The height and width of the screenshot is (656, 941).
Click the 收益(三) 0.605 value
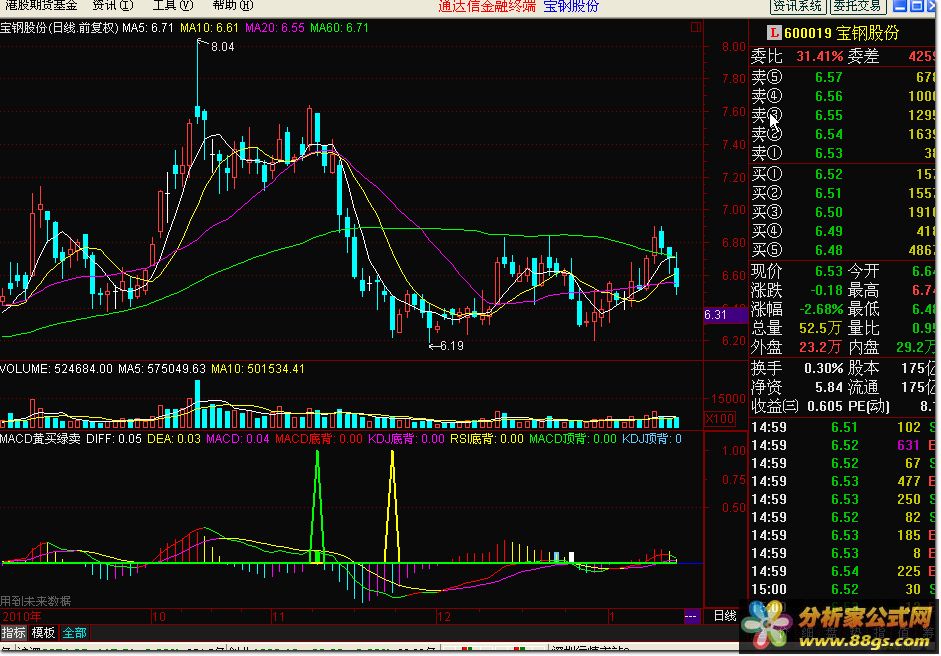click(825, 406)
